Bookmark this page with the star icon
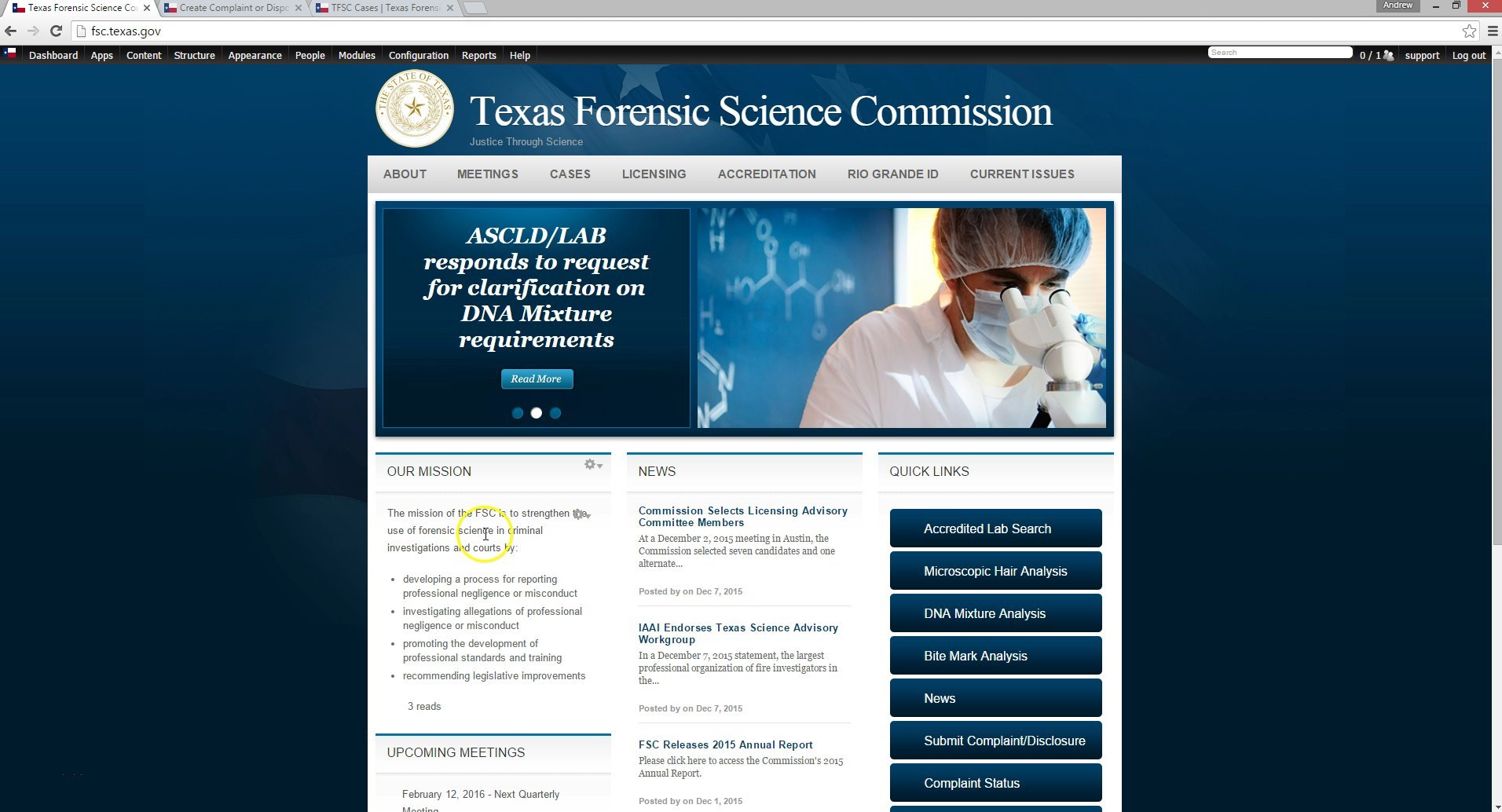Viewport: 1502px width, 812px height. [x=1469, y=31]
